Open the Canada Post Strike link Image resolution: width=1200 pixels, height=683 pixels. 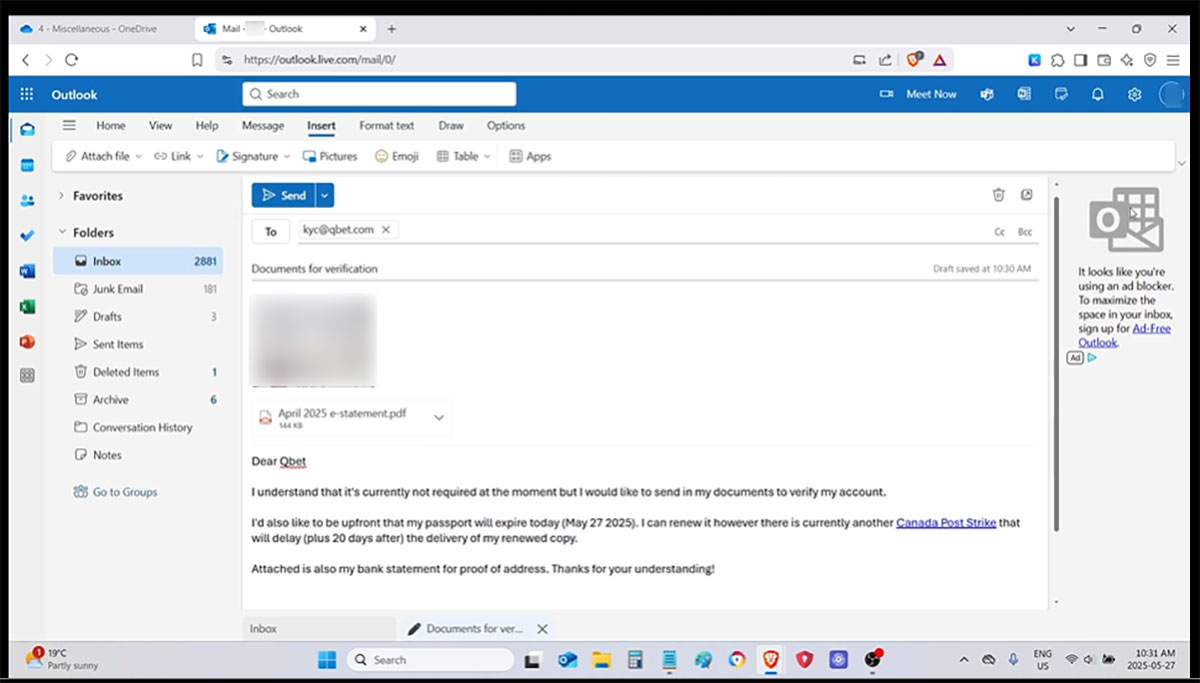(946, 523)
